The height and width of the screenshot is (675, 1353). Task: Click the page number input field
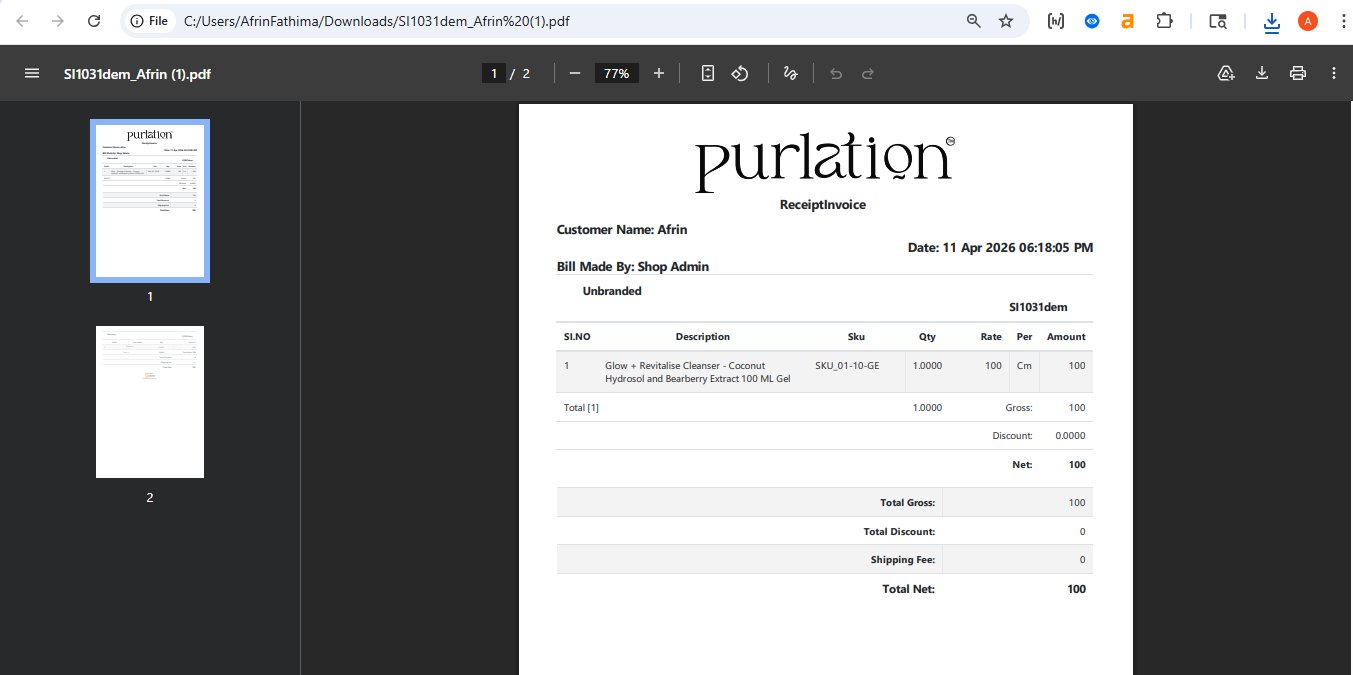click(x=493, y=72)
